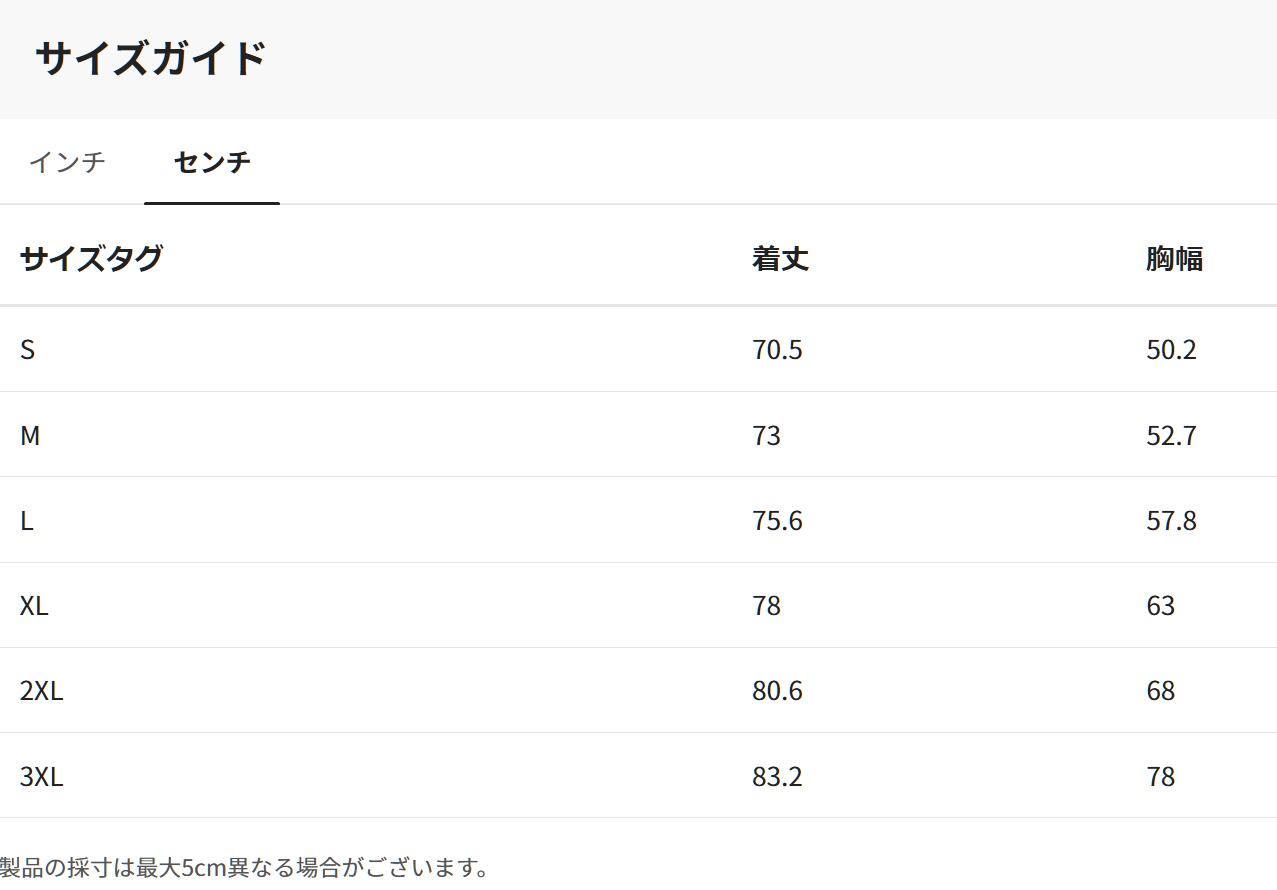Select the L size tag row
The height and width of the screenshot is (890, 1277).
[27, 521]
